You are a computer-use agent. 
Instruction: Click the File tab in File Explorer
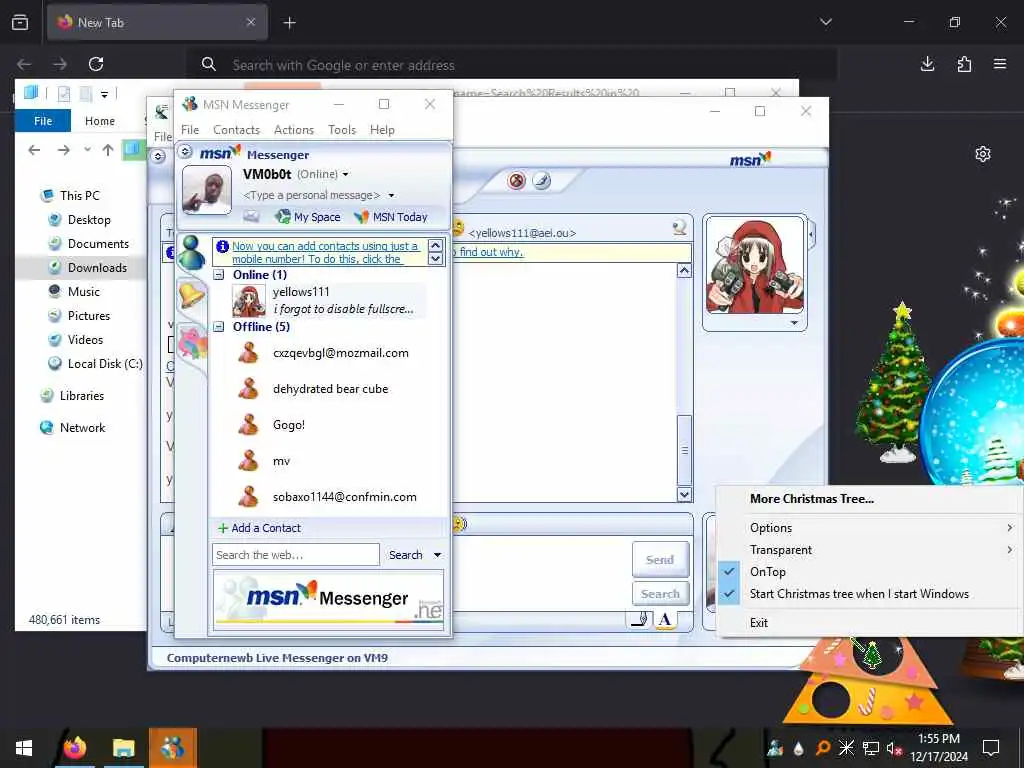(43, 121)
